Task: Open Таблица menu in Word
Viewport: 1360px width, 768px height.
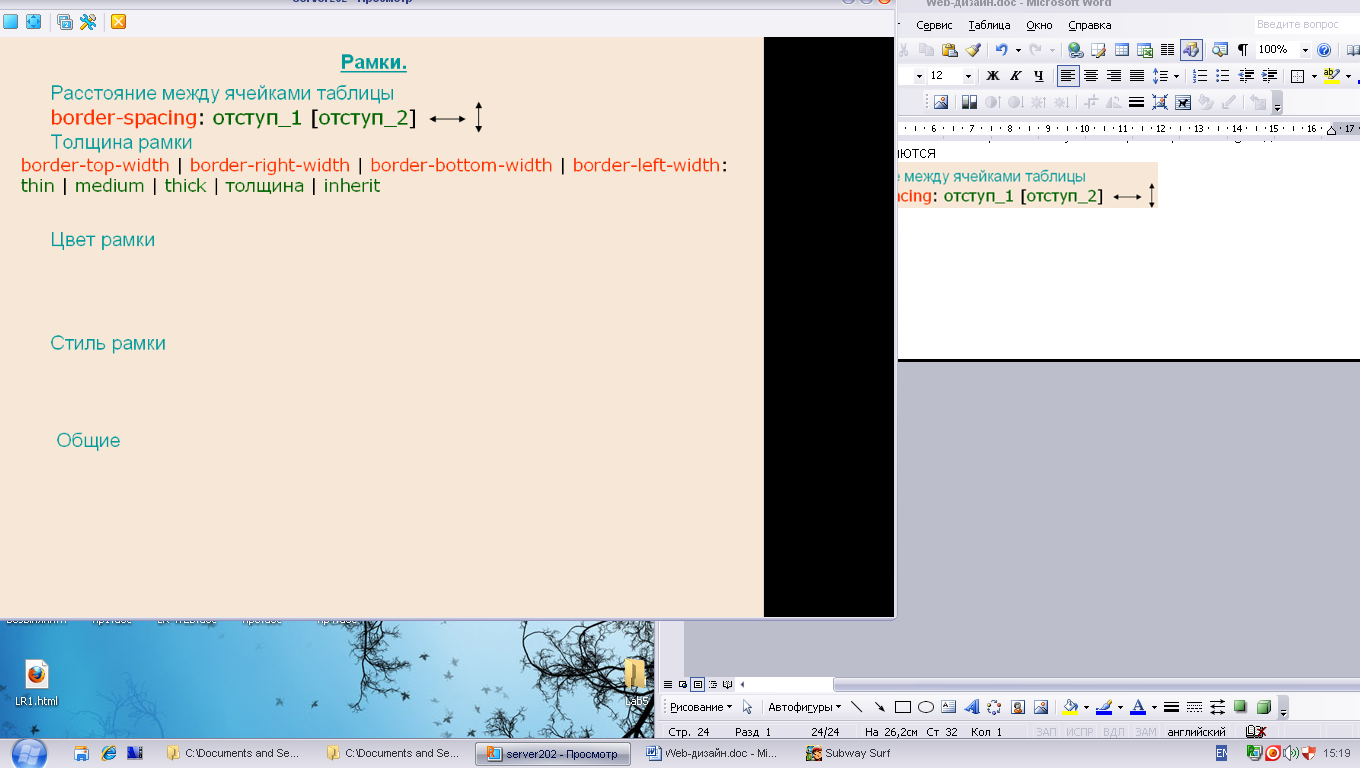Action: coord(989,25)
